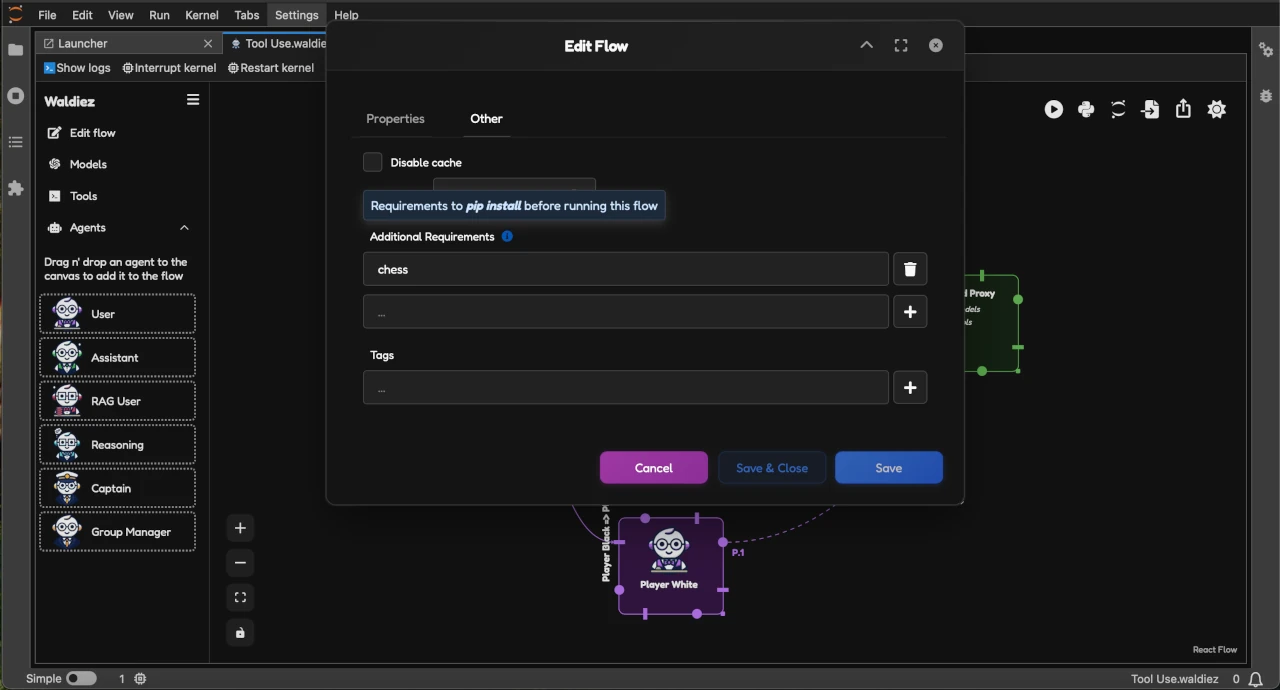Switch the theme with sun icon
Image resolution: width=1280 pixels, height=690 pixels.
(x=1217, y=110)
